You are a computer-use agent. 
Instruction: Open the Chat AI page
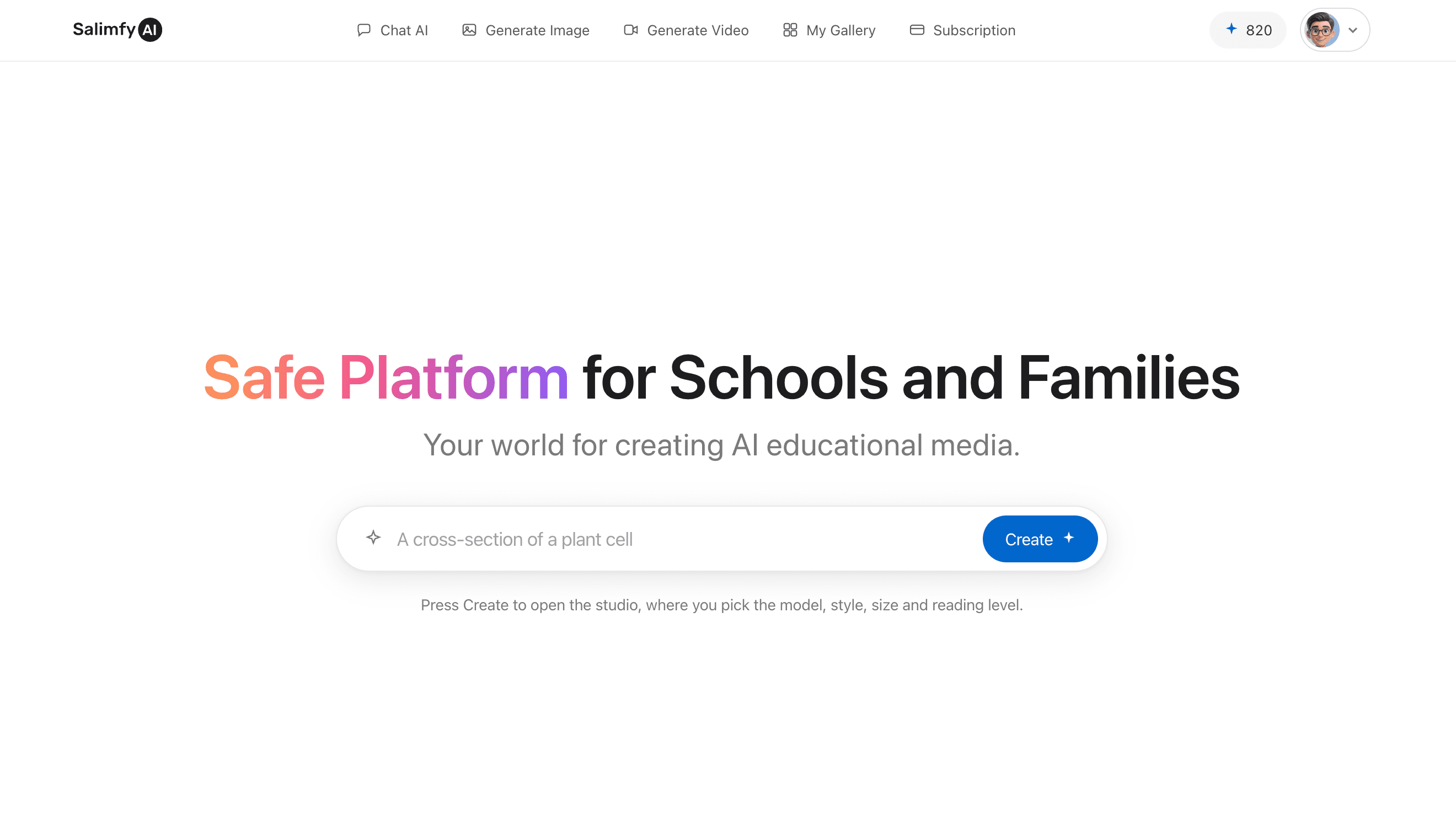click(393, 30)
